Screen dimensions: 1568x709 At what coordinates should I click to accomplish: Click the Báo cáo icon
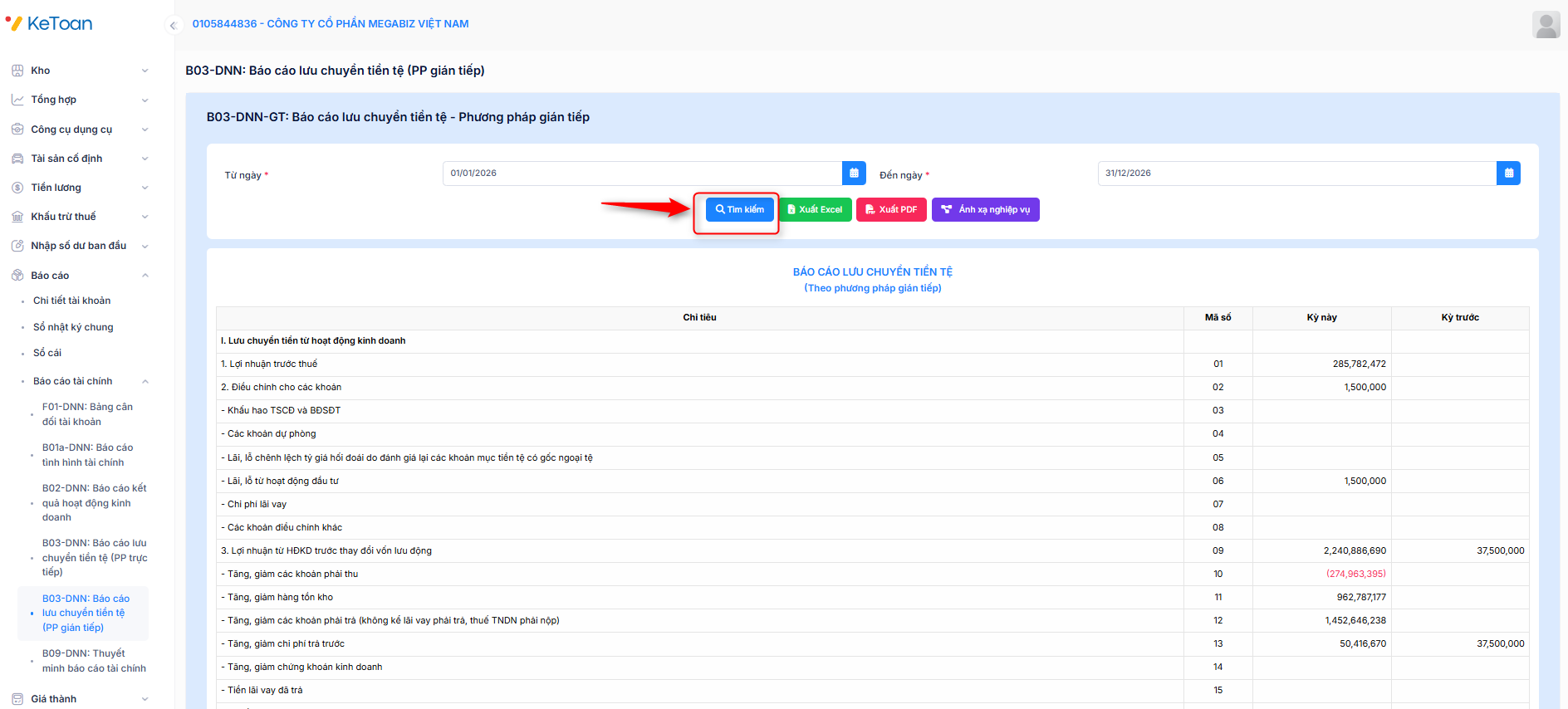(17, 276)
